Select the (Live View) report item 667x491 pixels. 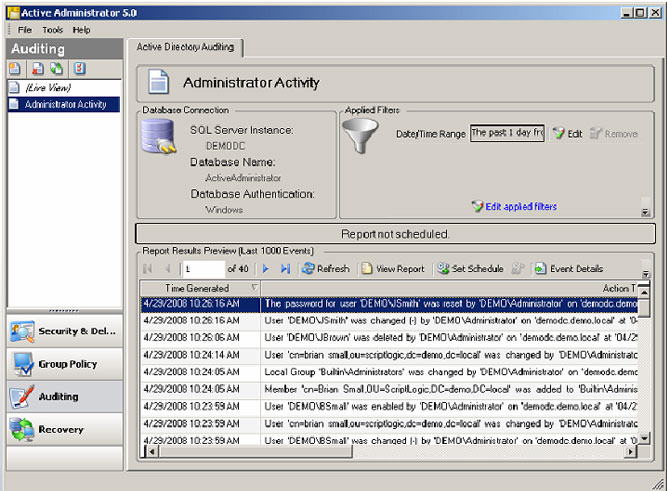coord(64,88)
